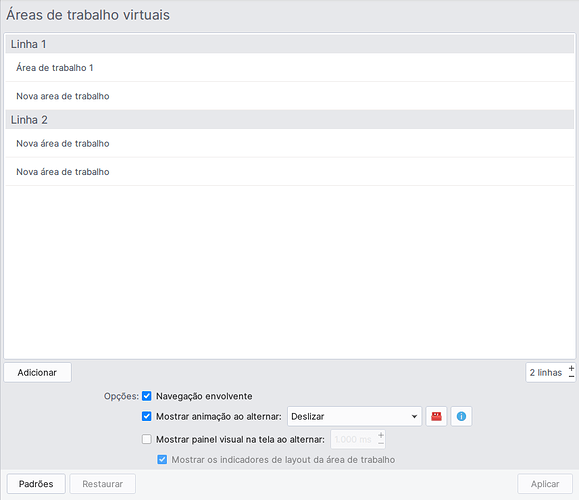Open the Deslizar animation dropdown
Viewport: 579px width, 500px height.
pyautogui.click(x=354, y=417)
